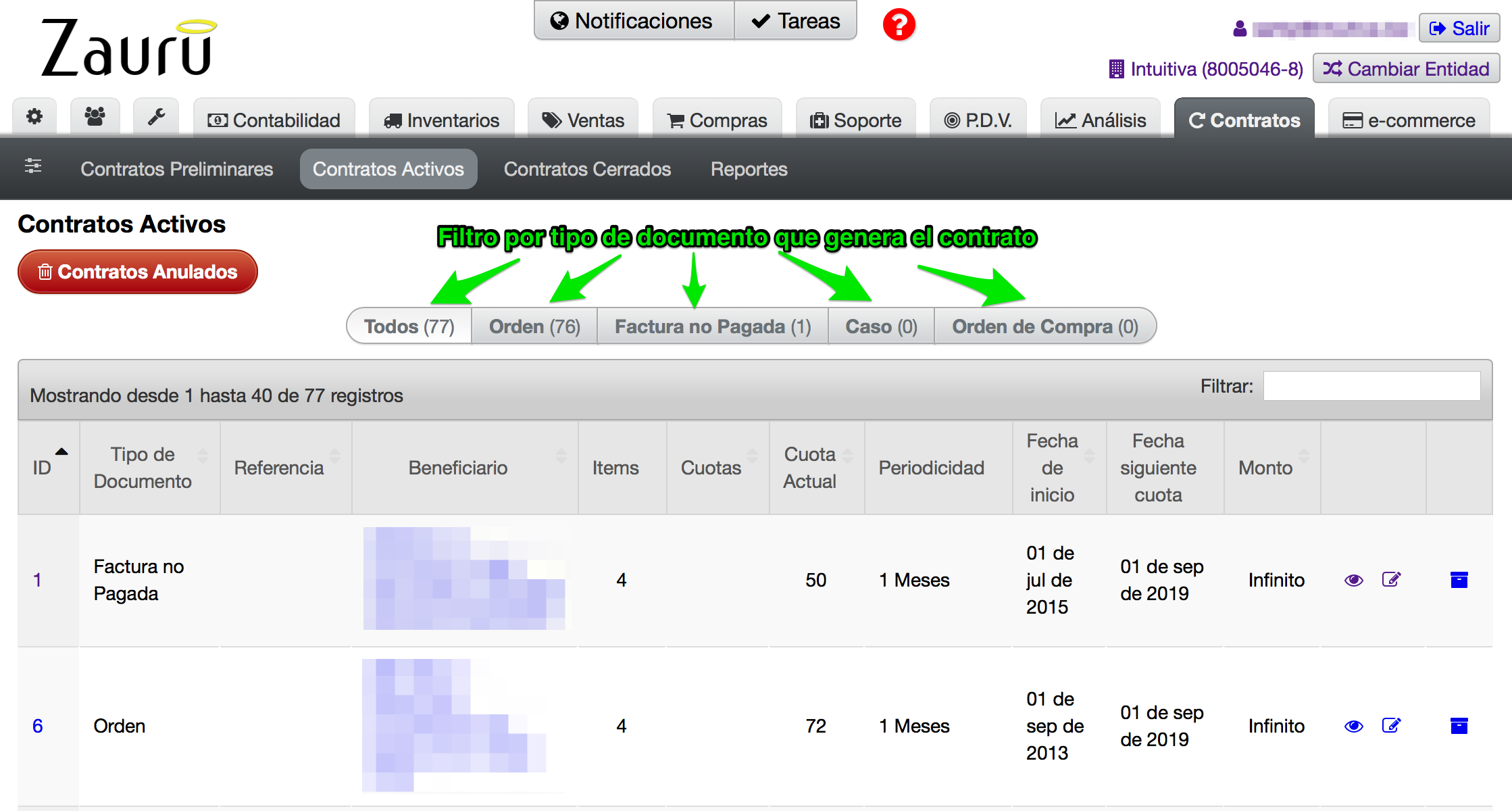Click Cambiar Entidad button
This screenshot has height=811, width=1512.
[x=1406, y=68]
